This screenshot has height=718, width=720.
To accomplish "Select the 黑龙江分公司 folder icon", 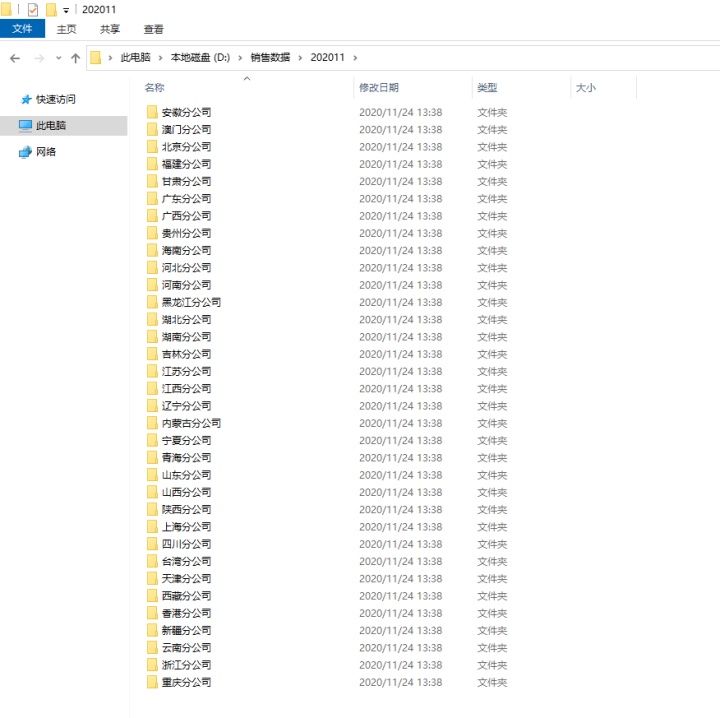I will (152, 302).
